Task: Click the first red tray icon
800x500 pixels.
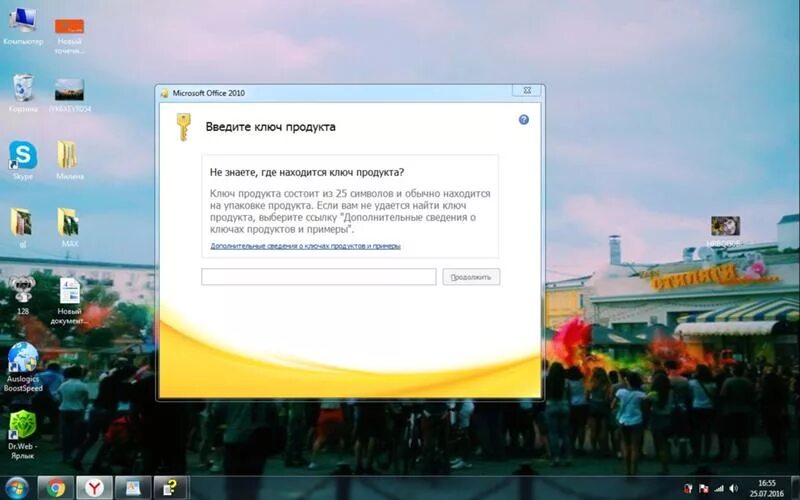Action: point(688,488)
